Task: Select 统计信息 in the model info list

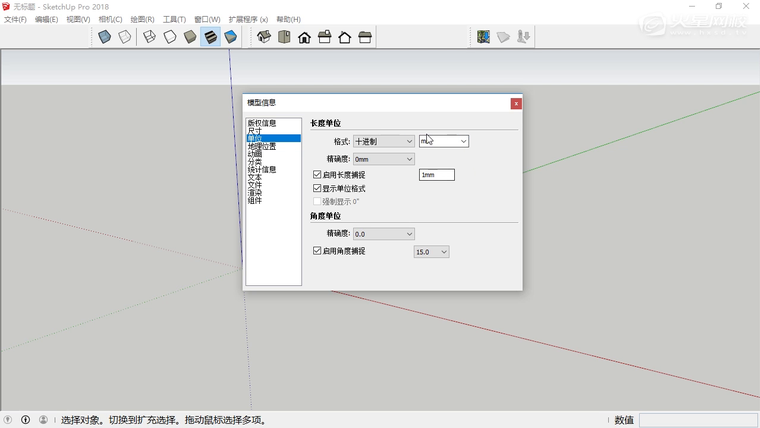Action: (262, 170)
